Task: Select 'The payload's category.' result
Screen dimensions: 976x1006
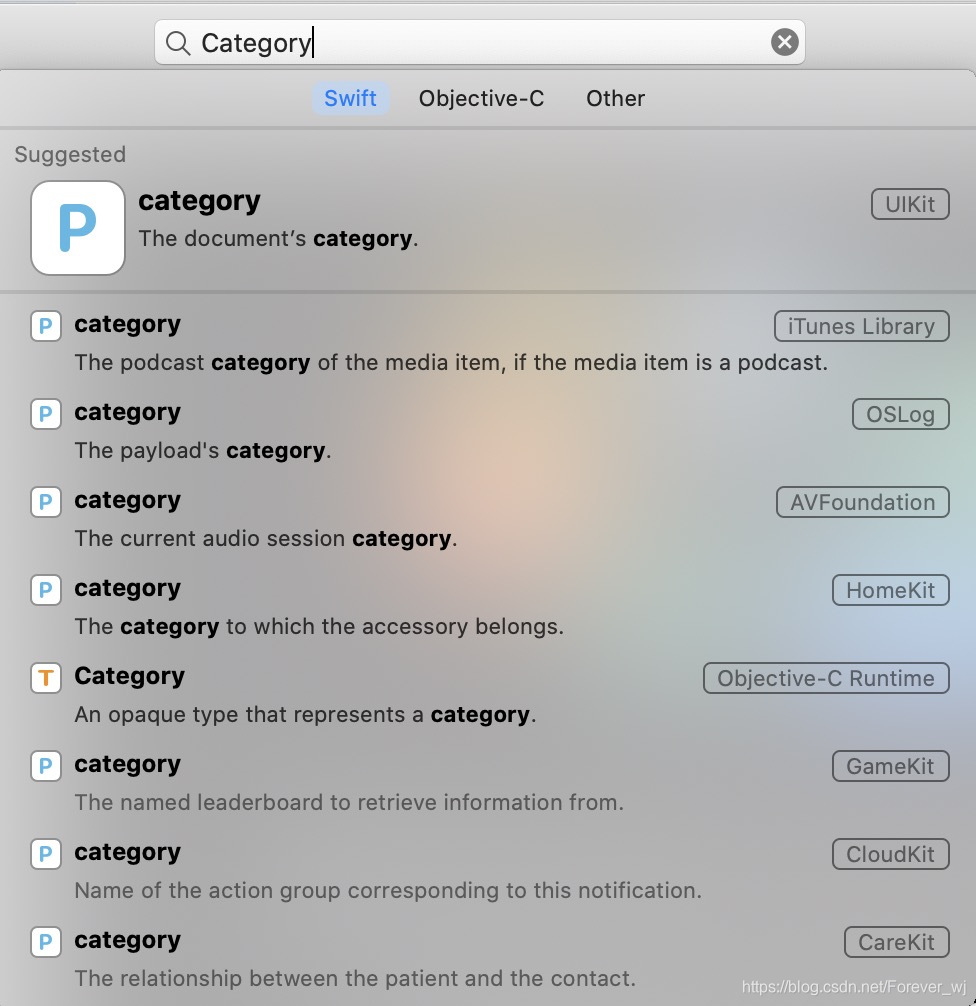Action: [x=203, y=450]
